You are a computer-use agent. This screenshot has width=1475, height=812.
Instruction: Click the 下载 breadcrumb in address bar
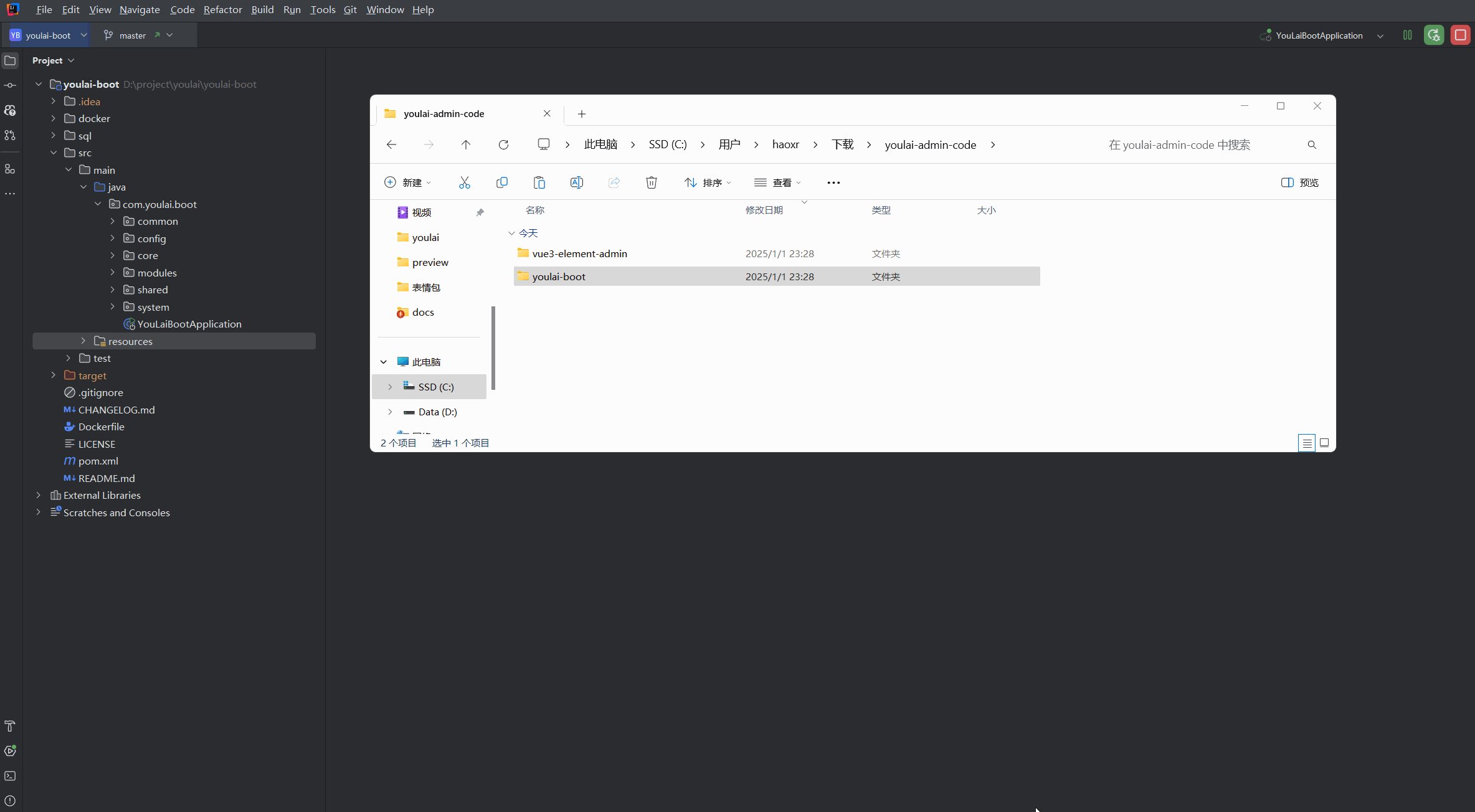[842, 144]
